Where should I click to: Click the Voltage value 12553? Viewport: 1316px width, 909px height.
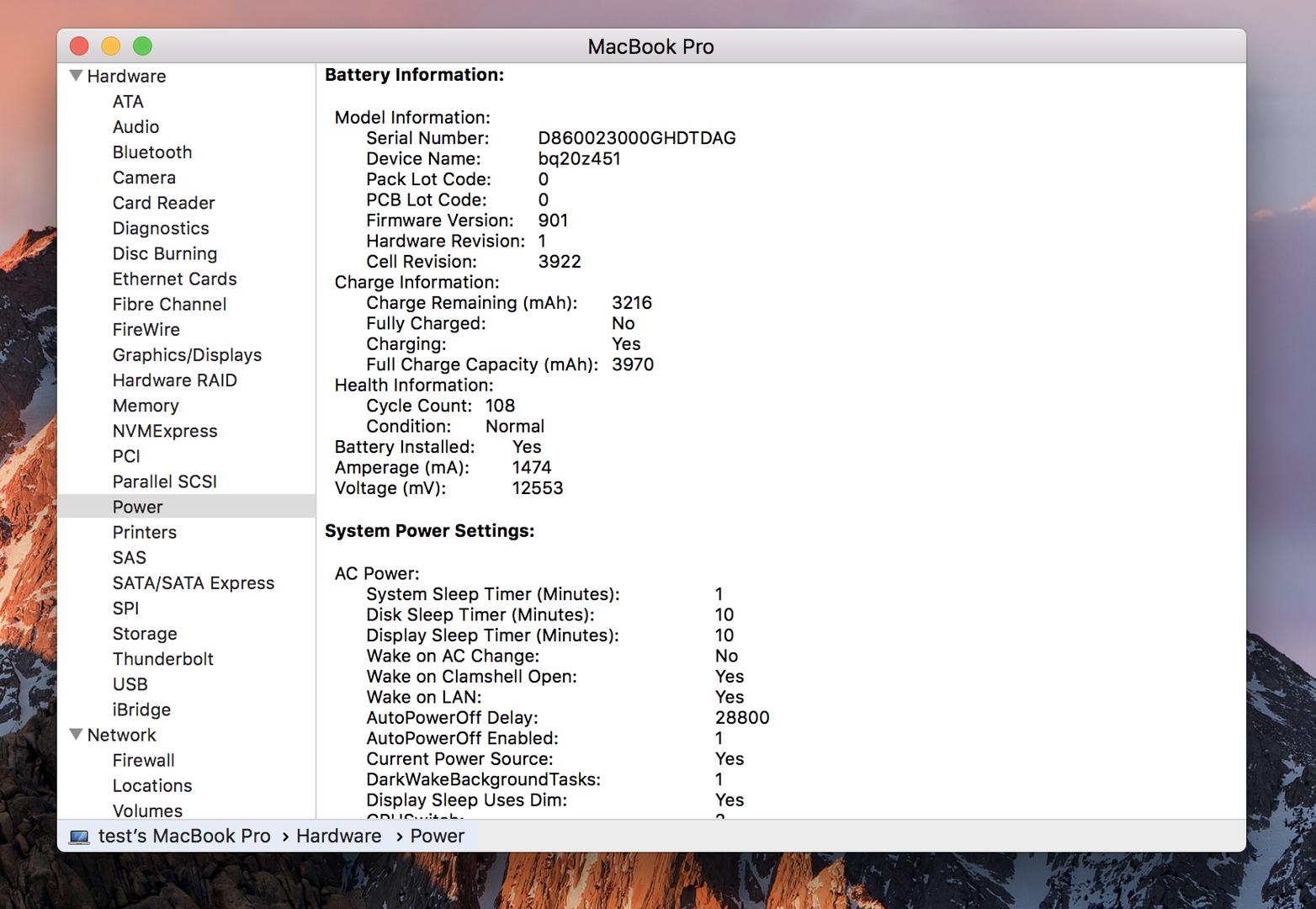pos(538,488)
